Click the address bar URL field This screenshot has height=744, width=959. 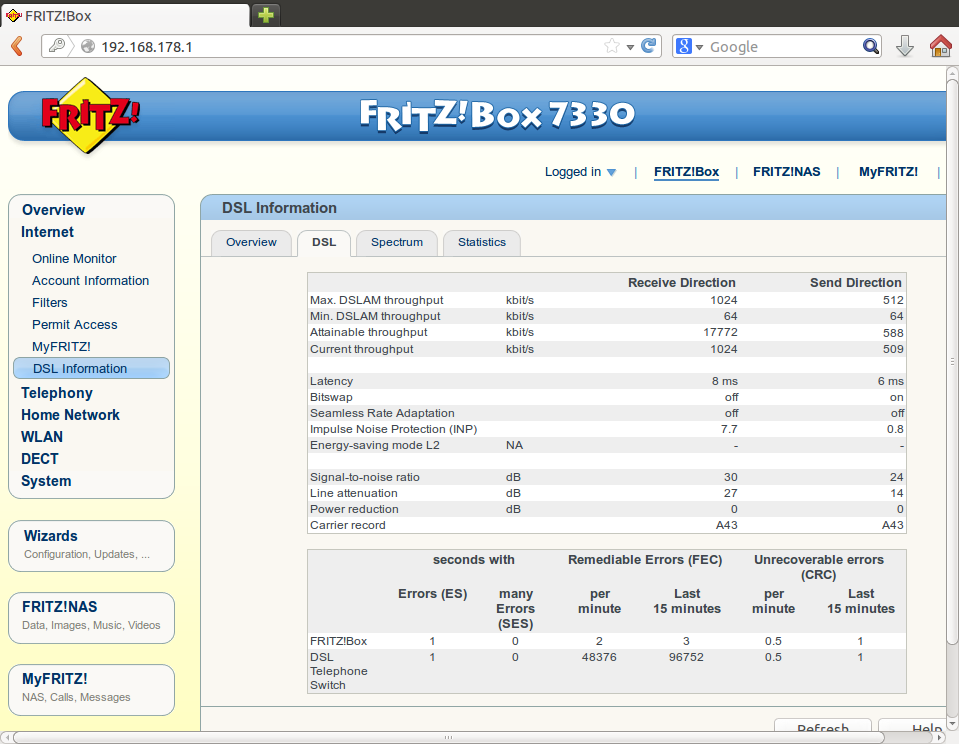coord(340,46)
